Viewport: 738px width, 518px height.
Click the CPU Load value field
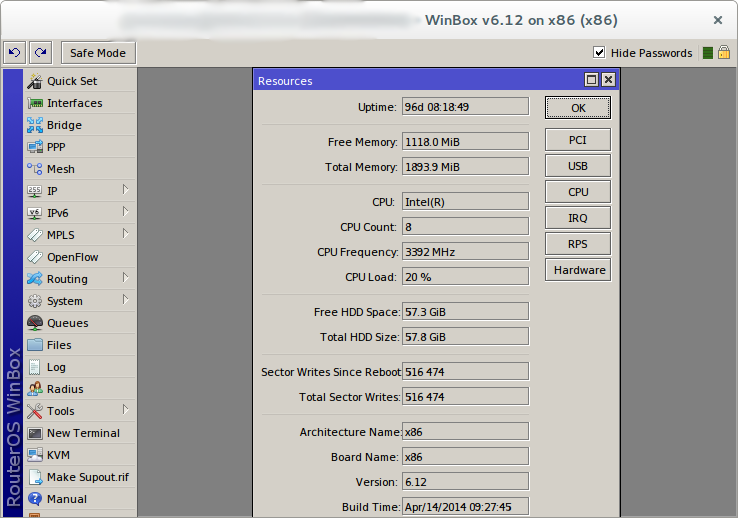[x=465, y=277]
